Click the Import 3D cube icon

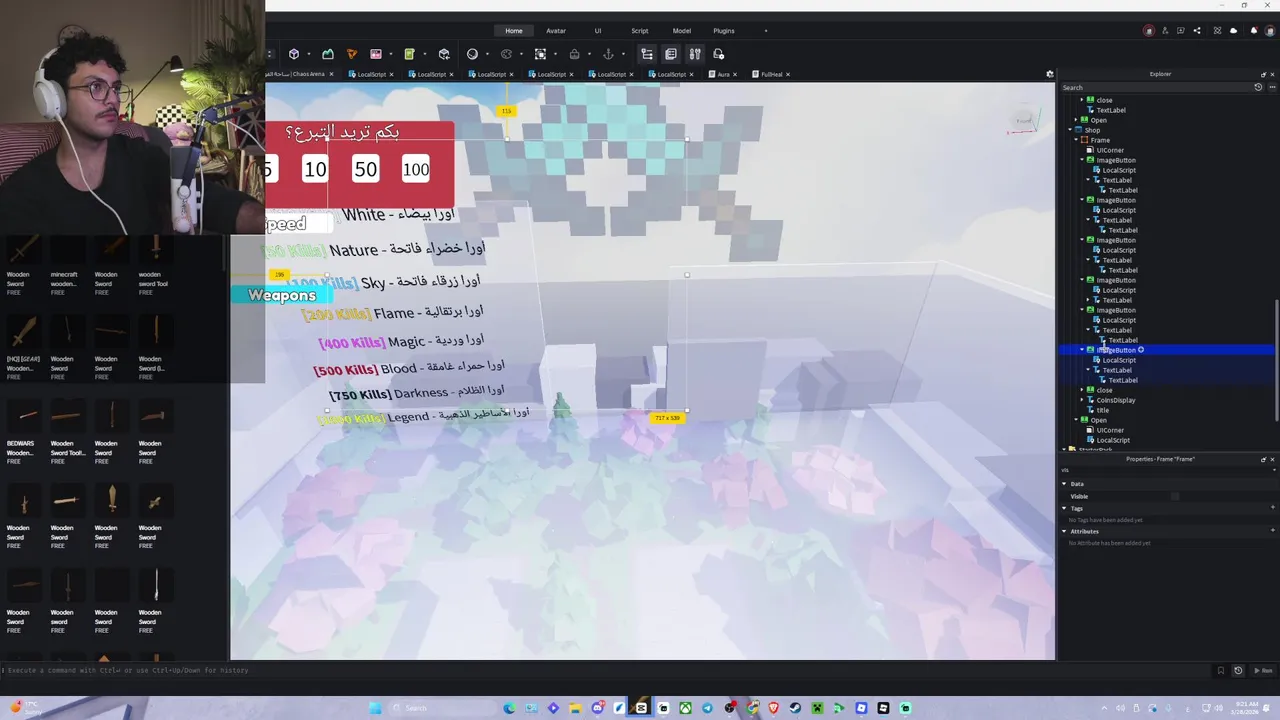(444, 54)
